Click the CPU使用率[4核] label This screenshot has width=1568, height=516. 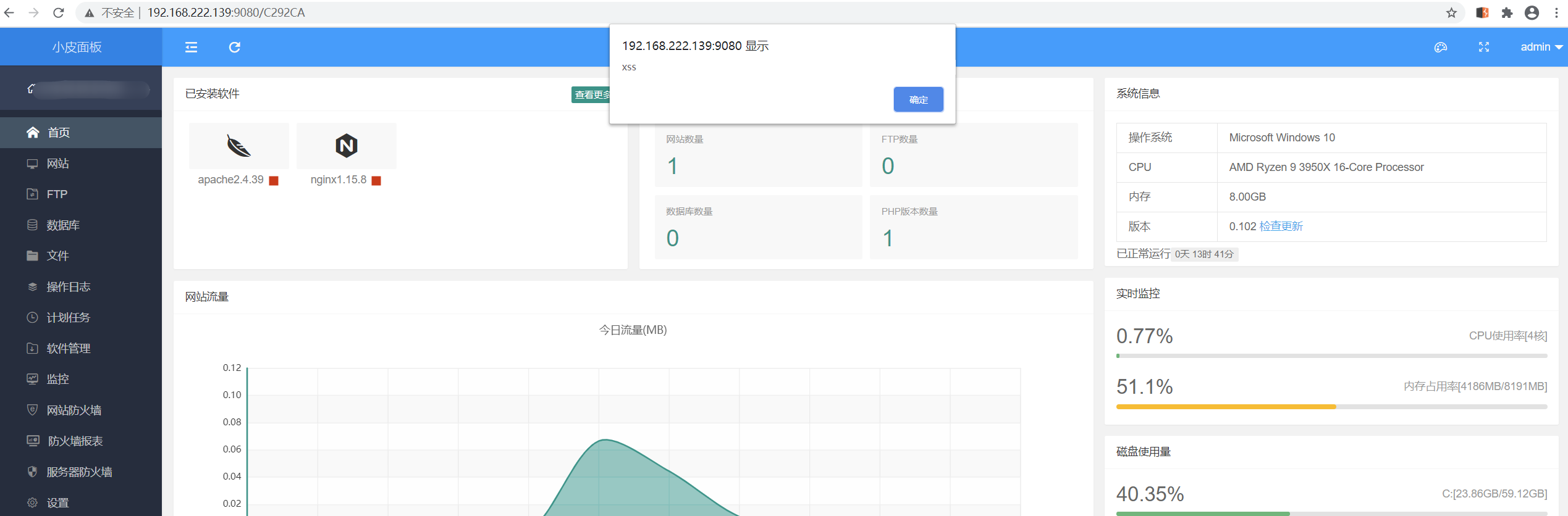point(1508,336)
